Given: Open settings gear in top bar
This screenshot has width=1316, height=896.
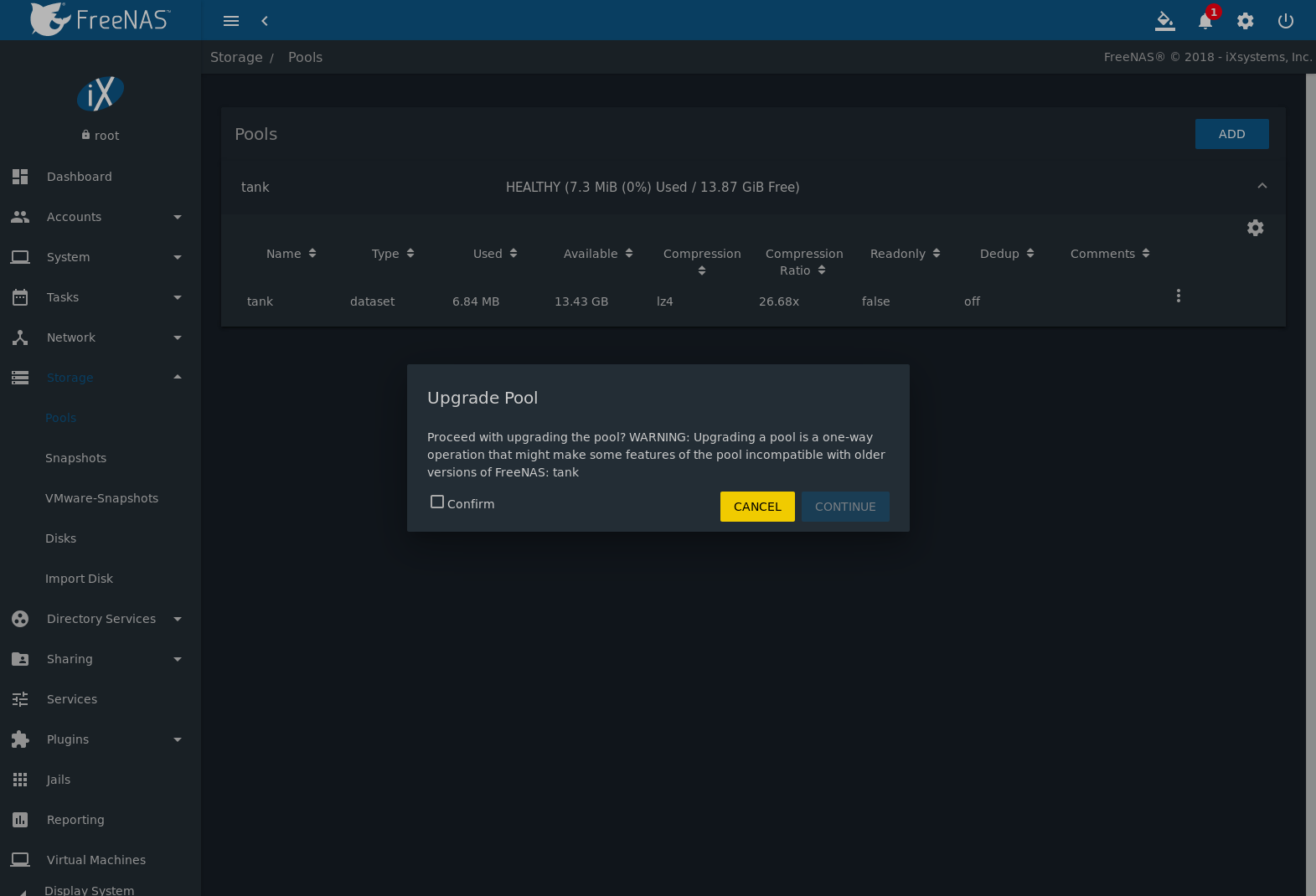Looking at the screenshot, I should tap(1245, 21).
